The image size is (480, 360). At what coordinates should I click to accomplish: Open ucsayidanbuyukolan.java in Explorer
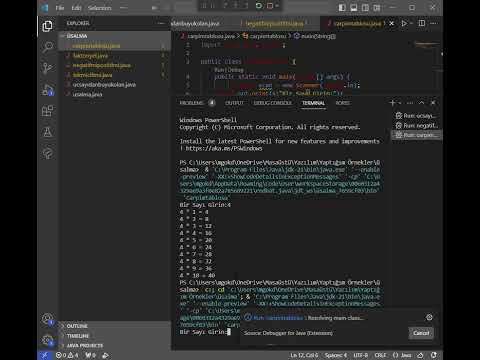[115, 85]
